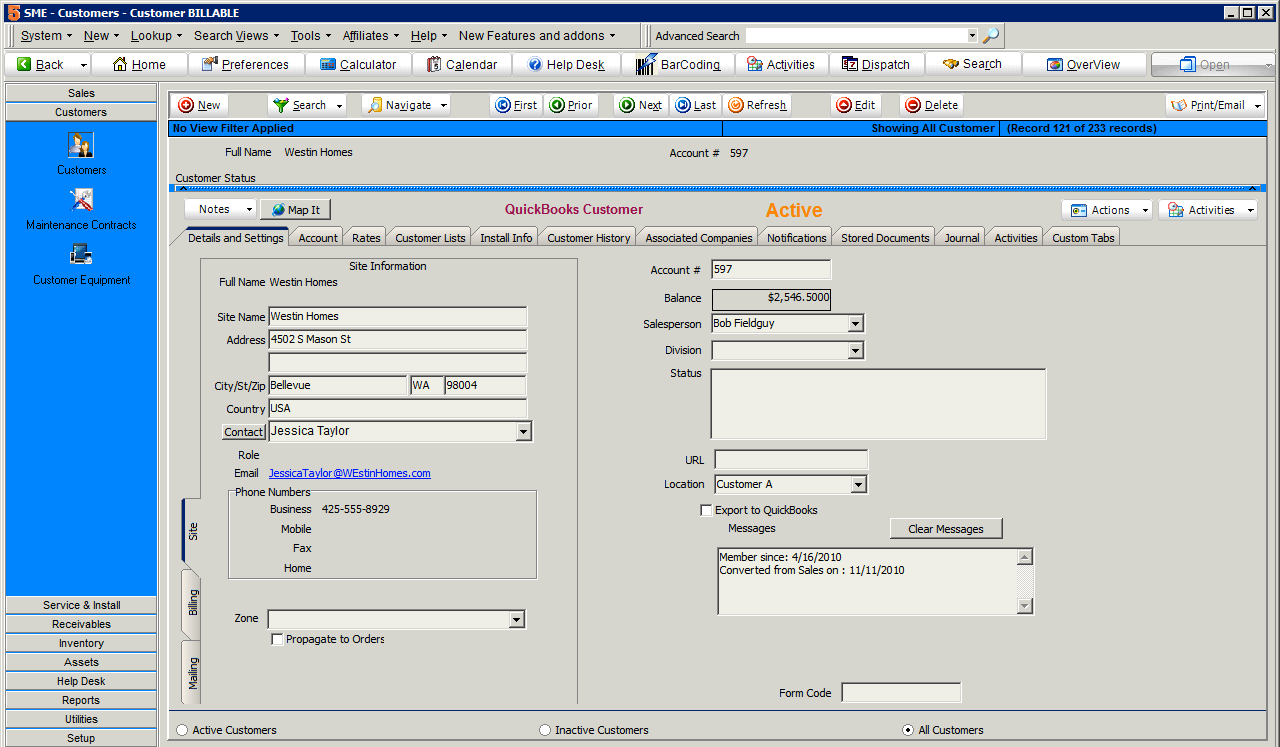Expand the Salesperson dropdown

coord(855,324)
